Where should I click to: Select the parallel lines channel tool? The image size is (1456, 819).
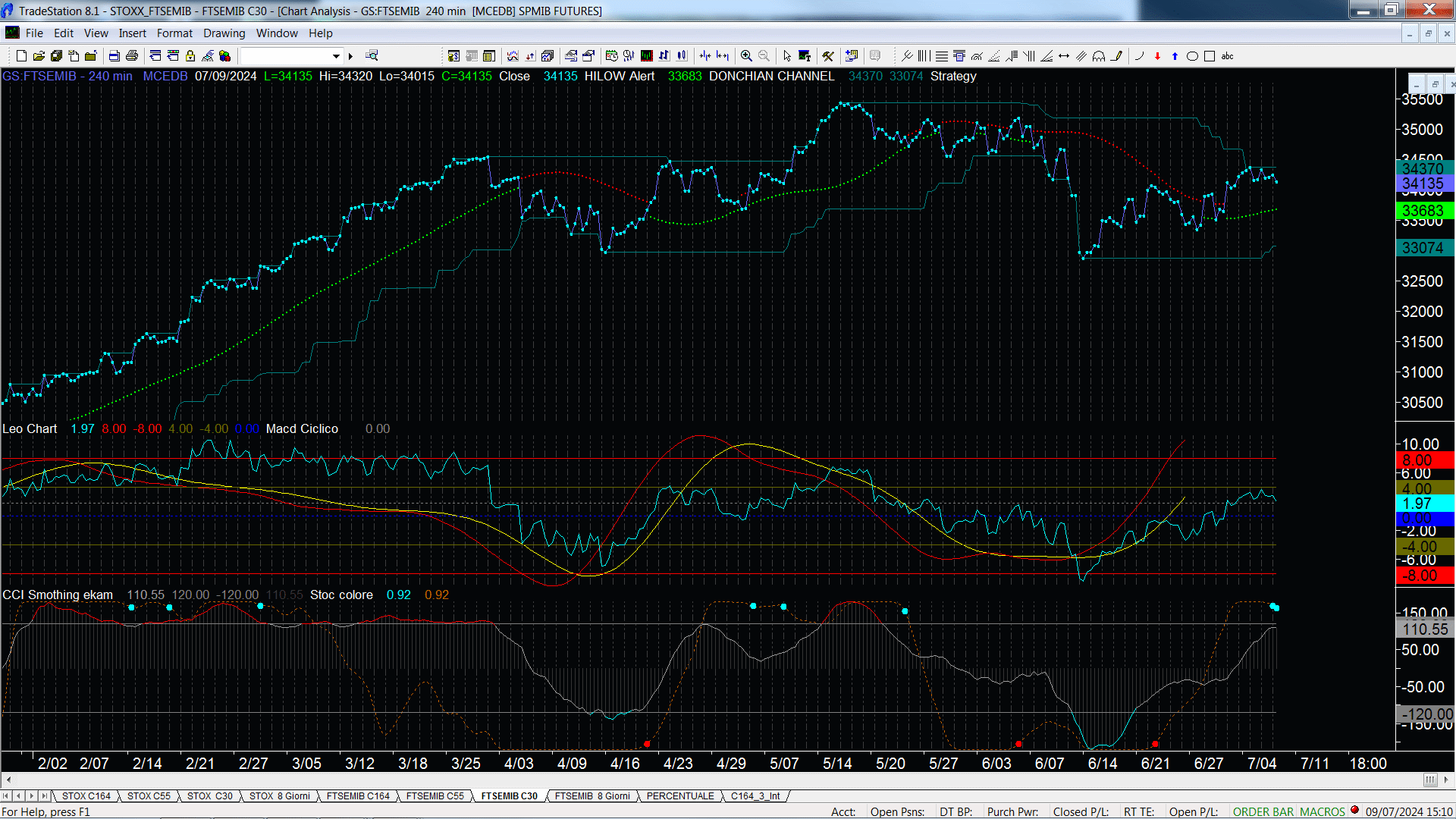[x=1081, y=56]
